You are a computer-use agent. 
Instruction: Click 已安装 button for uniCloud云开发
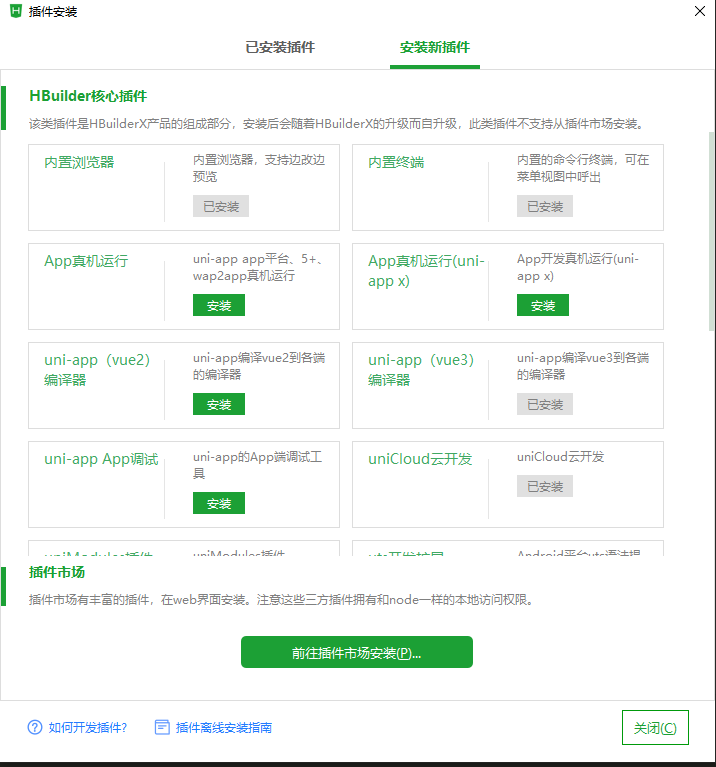[545, 486]
